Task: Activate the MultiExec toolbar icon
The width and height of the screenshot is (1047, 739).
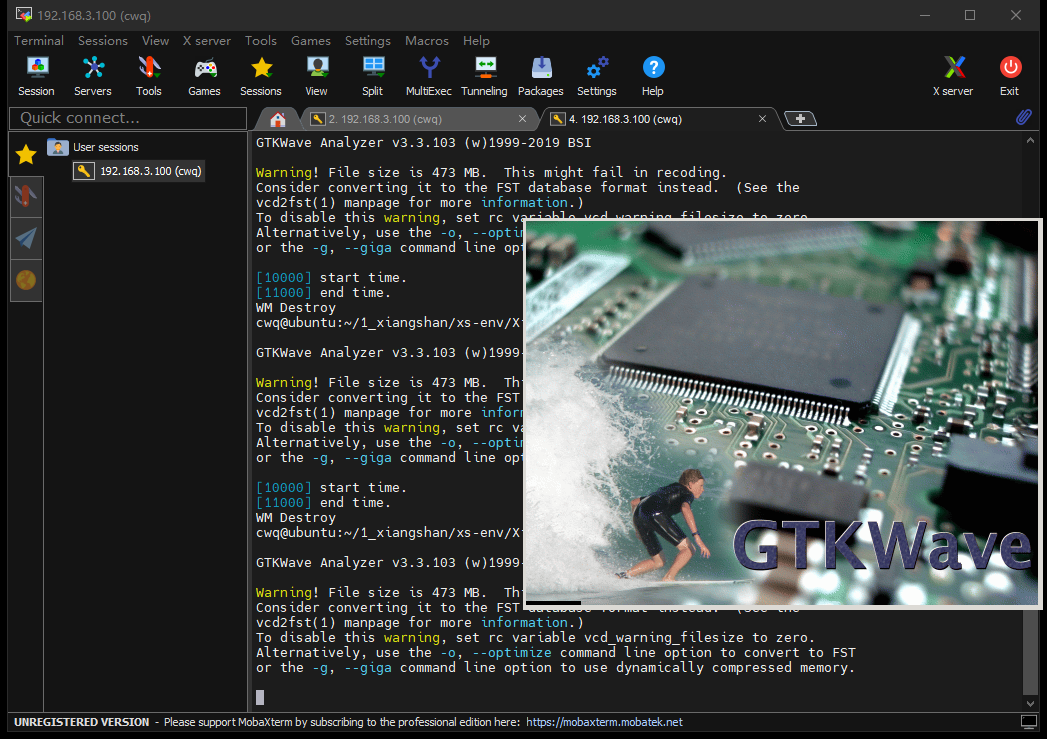Action: coord(429,76)
